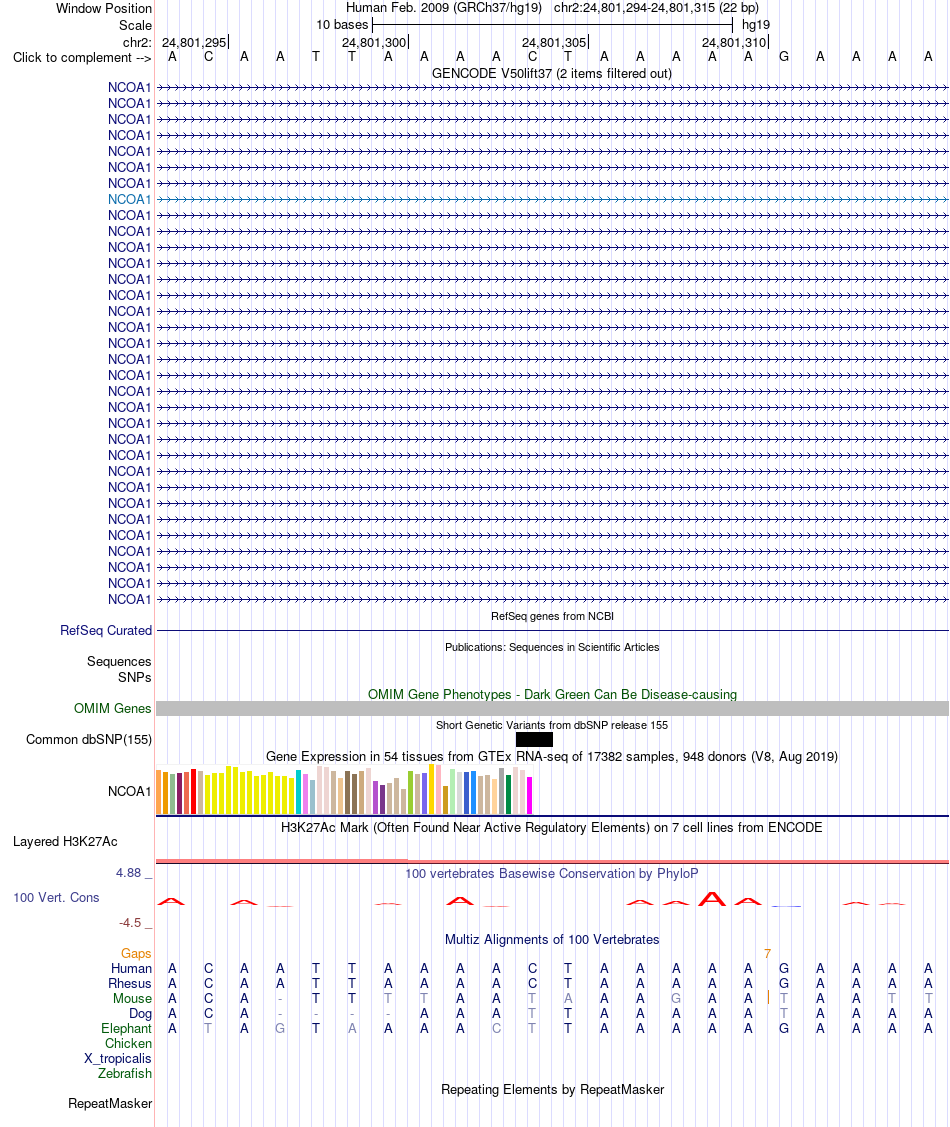Click the hg19 assembly label on scale row
This screenshot has height=1127, width=950.
click(x=756, y=24)
